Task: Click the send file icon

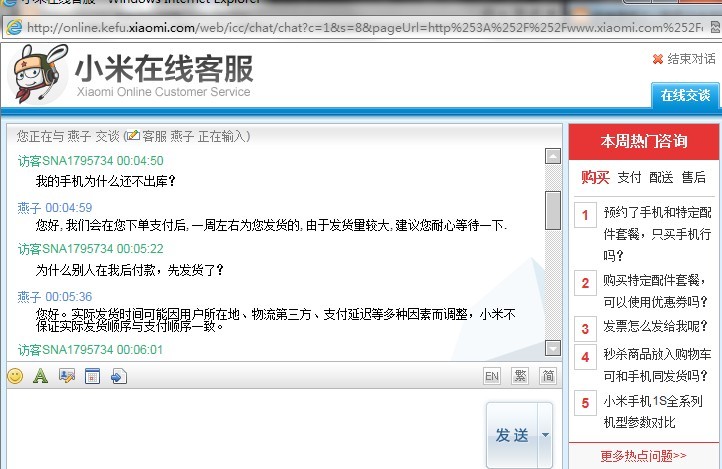Action: 119,376
